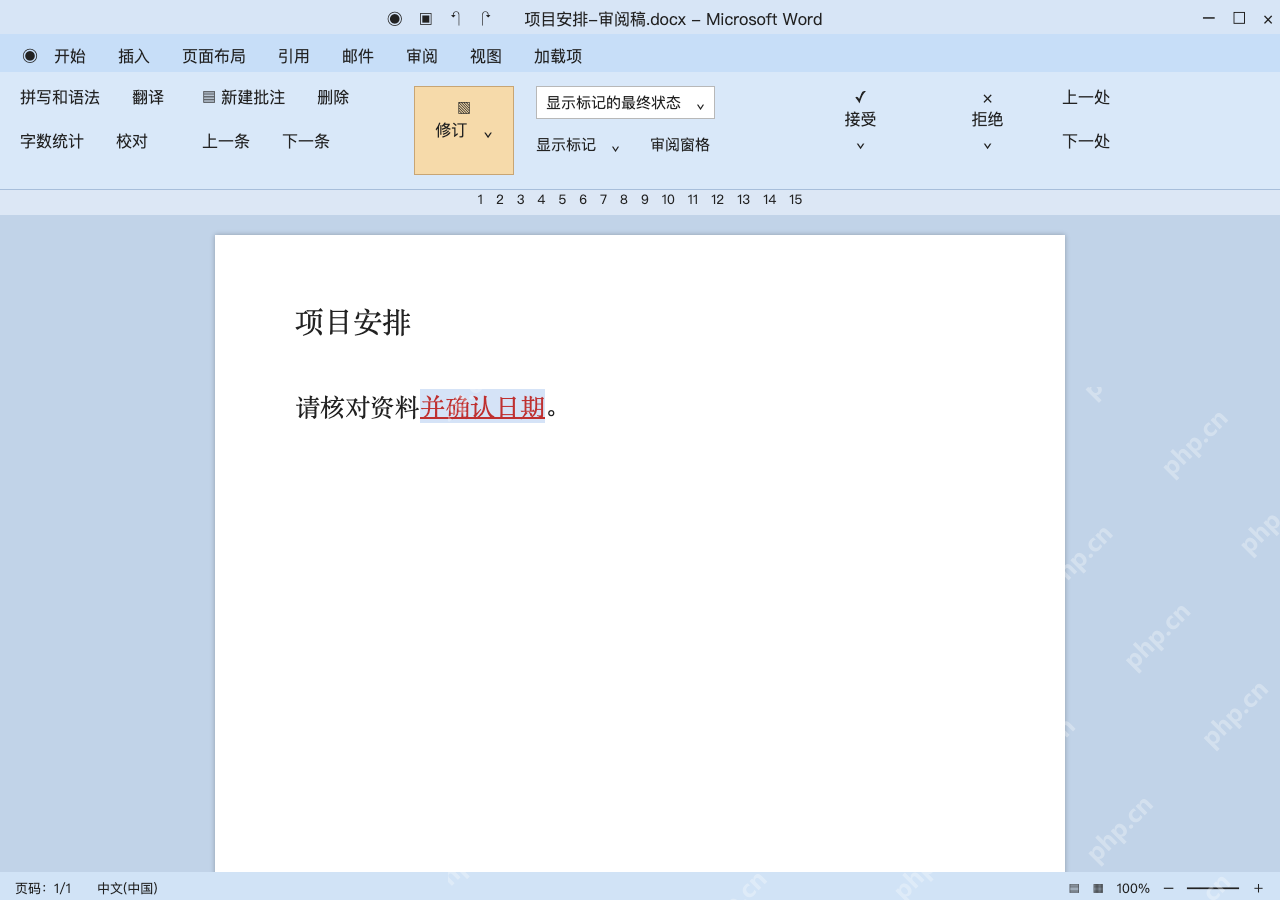Run 拼写和语法 check
This screenshot has height=900, width=1280.
coord(60,97)
